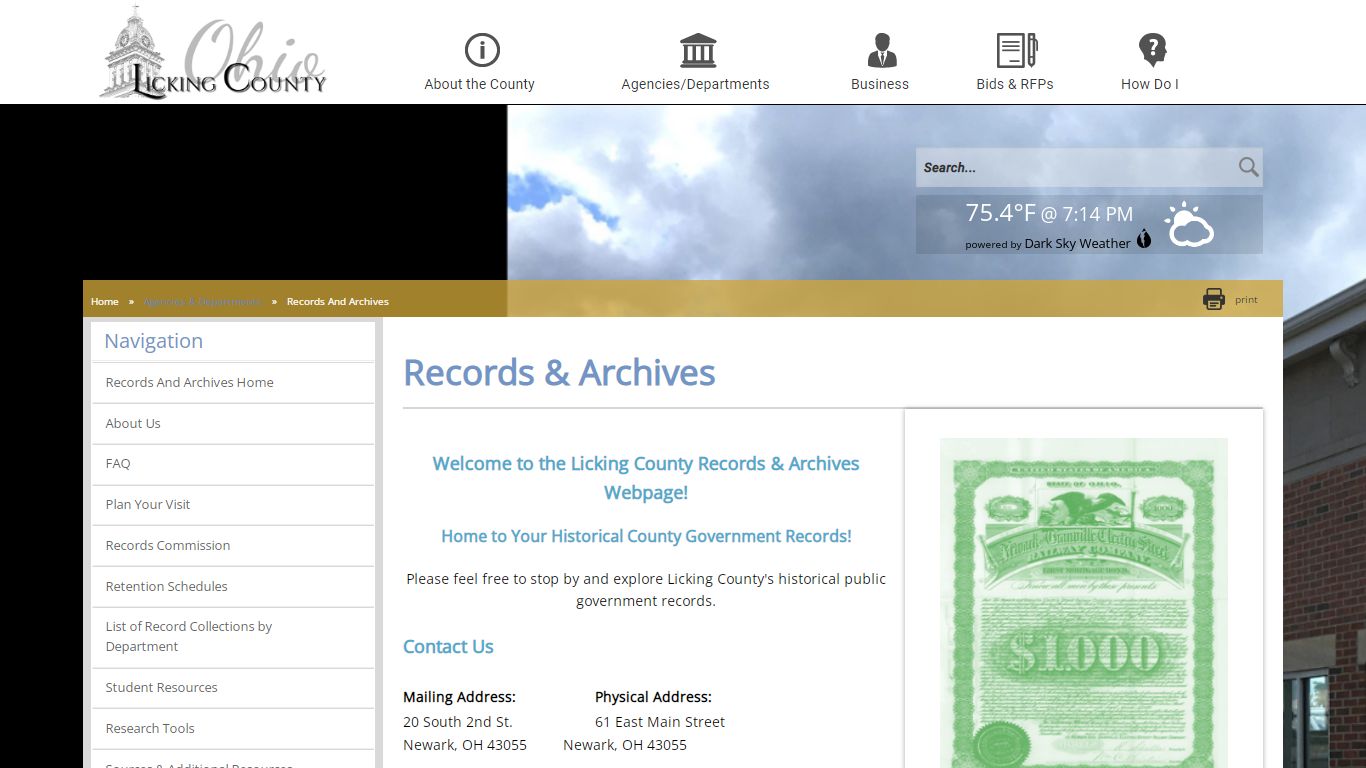Open the About the County menu
Viewport: 1366px width, 768px height.
point(479,84)
